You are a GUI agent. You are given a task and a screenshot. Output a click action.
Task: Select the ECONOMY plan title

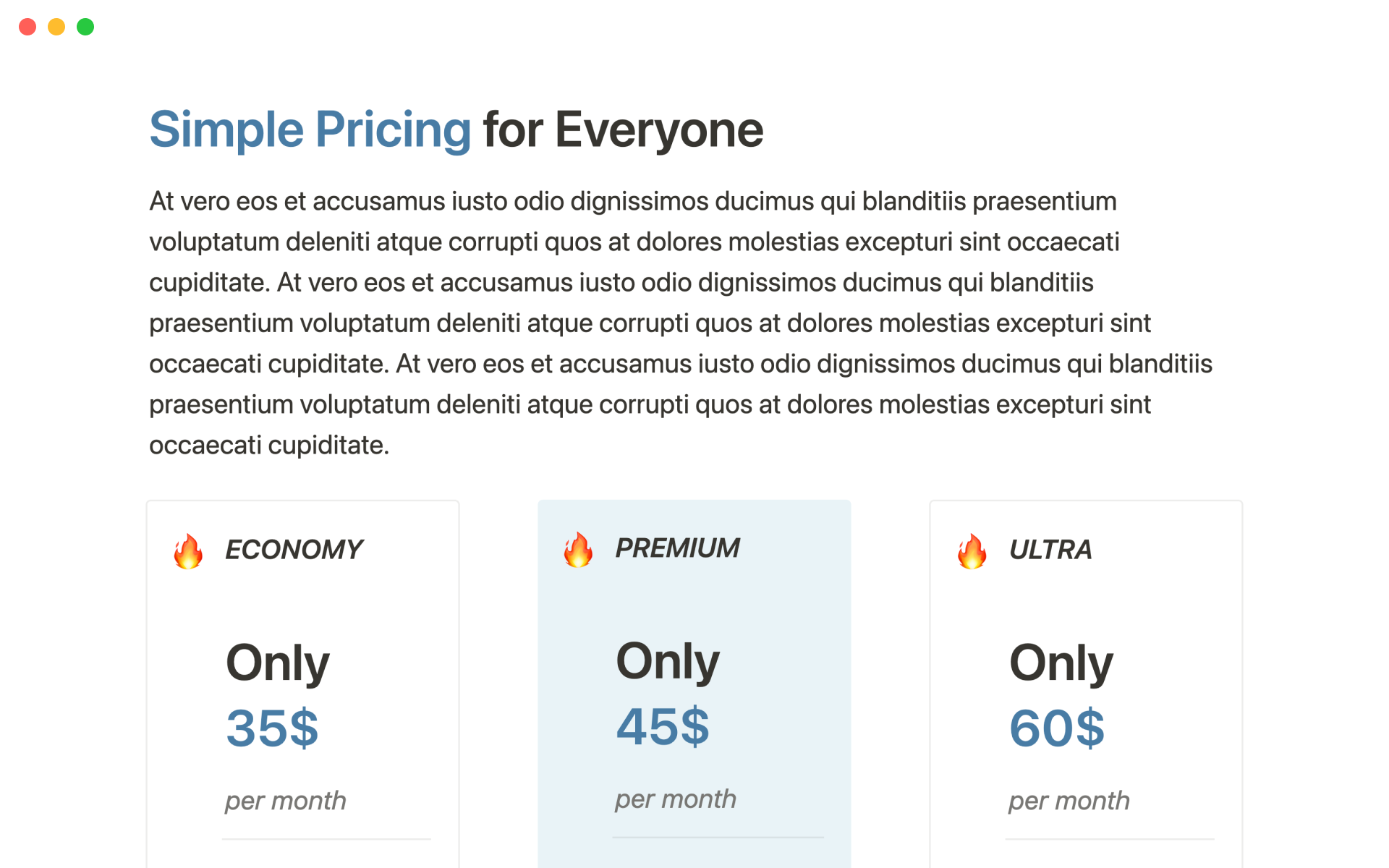(294, 550)
